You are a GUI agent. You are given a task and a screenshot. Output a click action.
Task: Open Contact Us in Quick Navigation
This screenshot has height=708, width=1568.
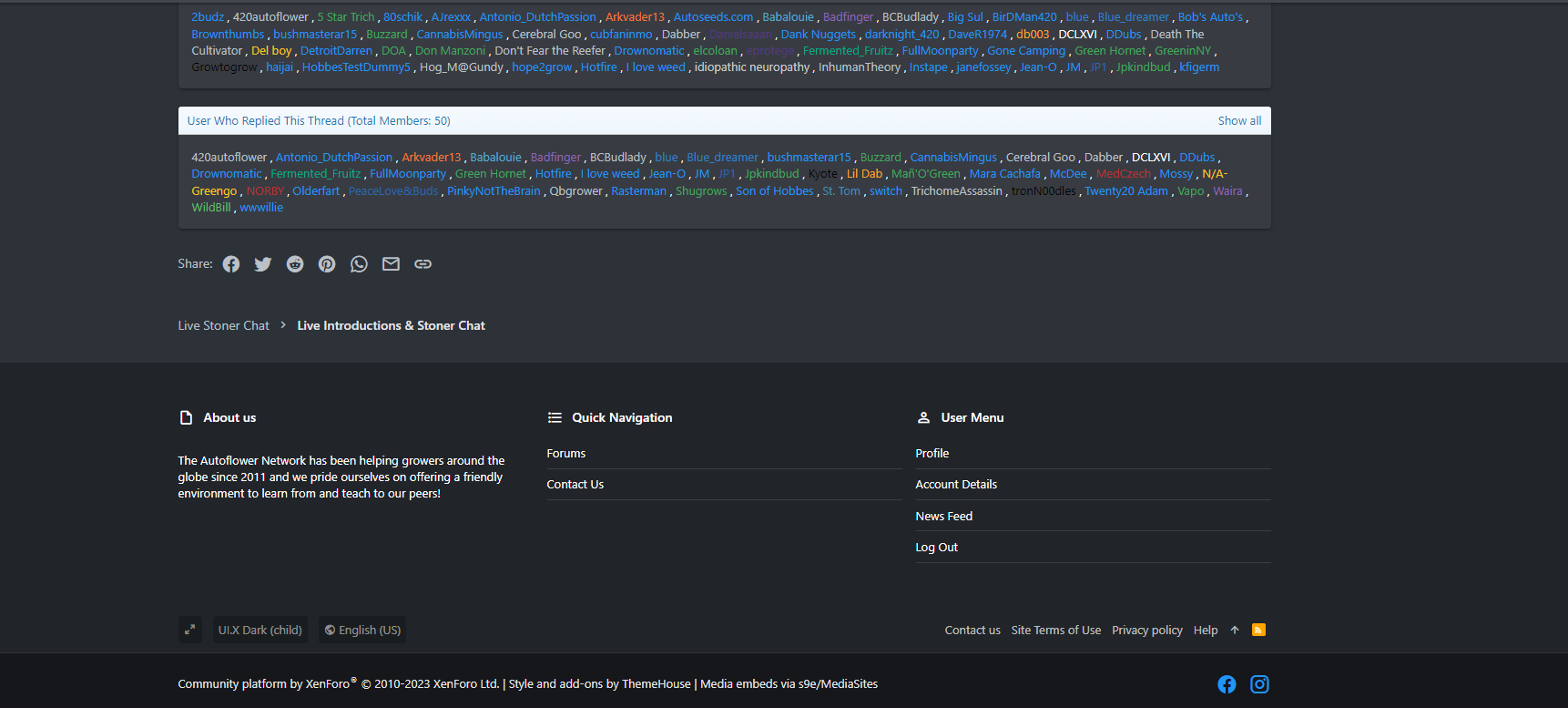pos(575,484)
